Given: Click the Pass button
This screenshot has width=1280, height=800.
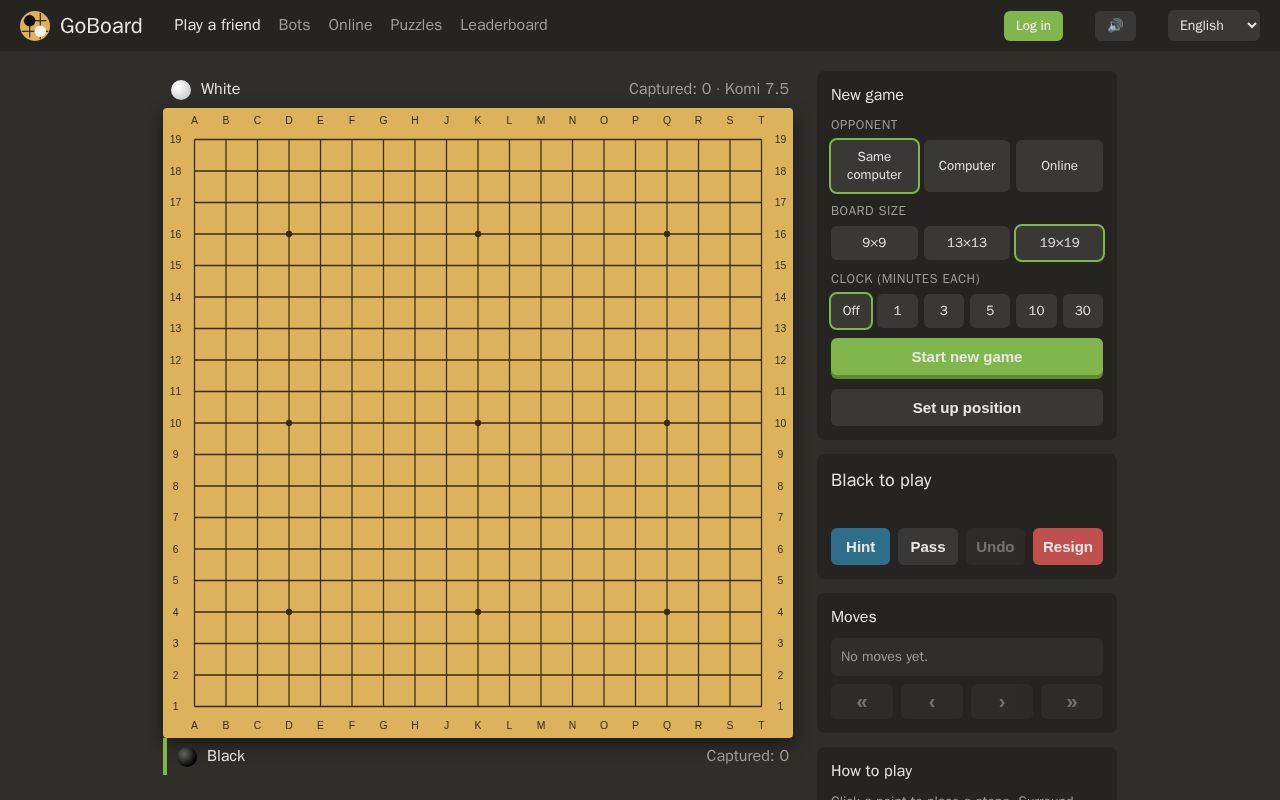Looking at the screenshot, I should [x=928, y=547].
